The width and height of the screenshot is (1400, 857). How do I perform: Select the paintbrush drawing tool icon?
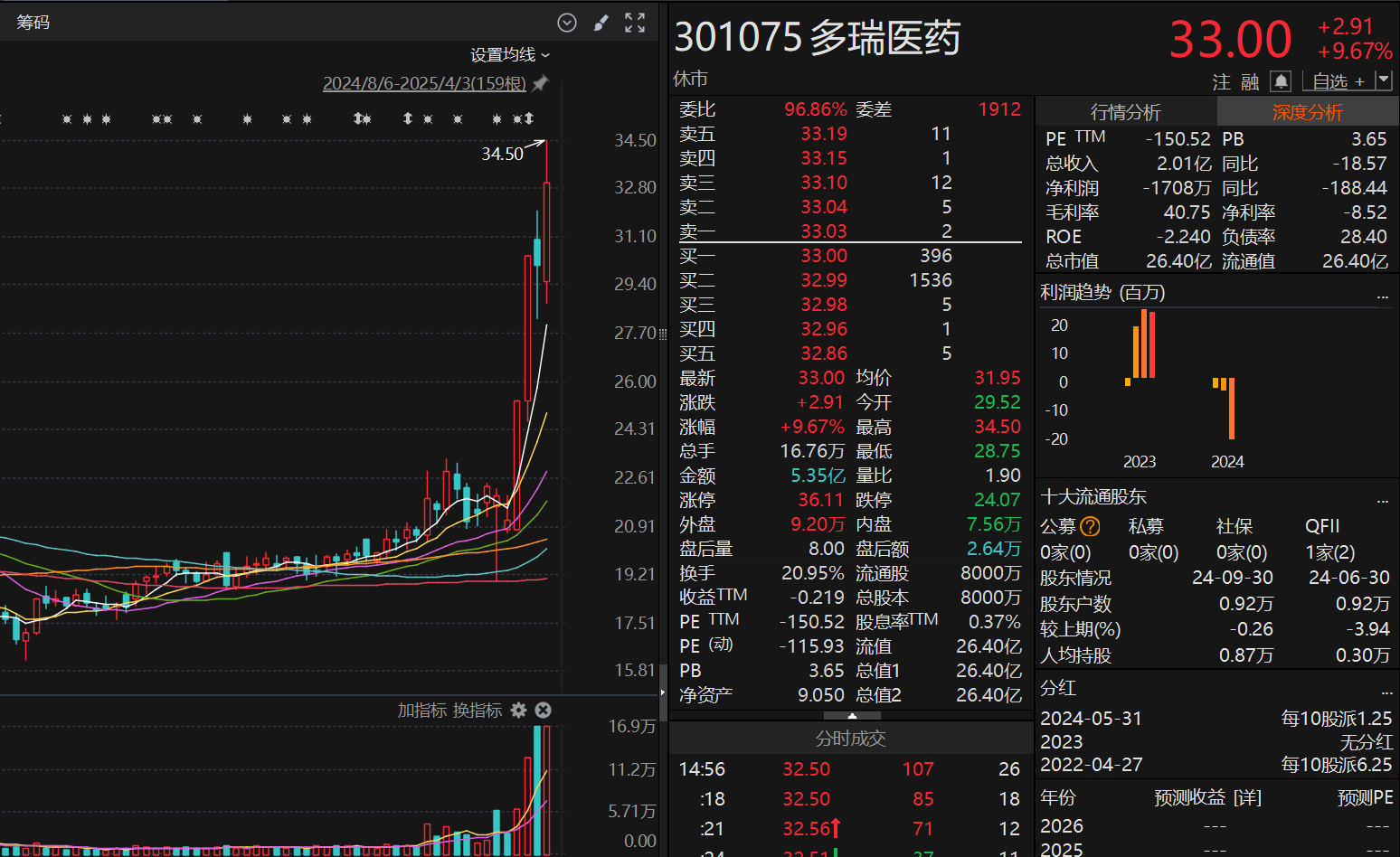tap(601, 23)
